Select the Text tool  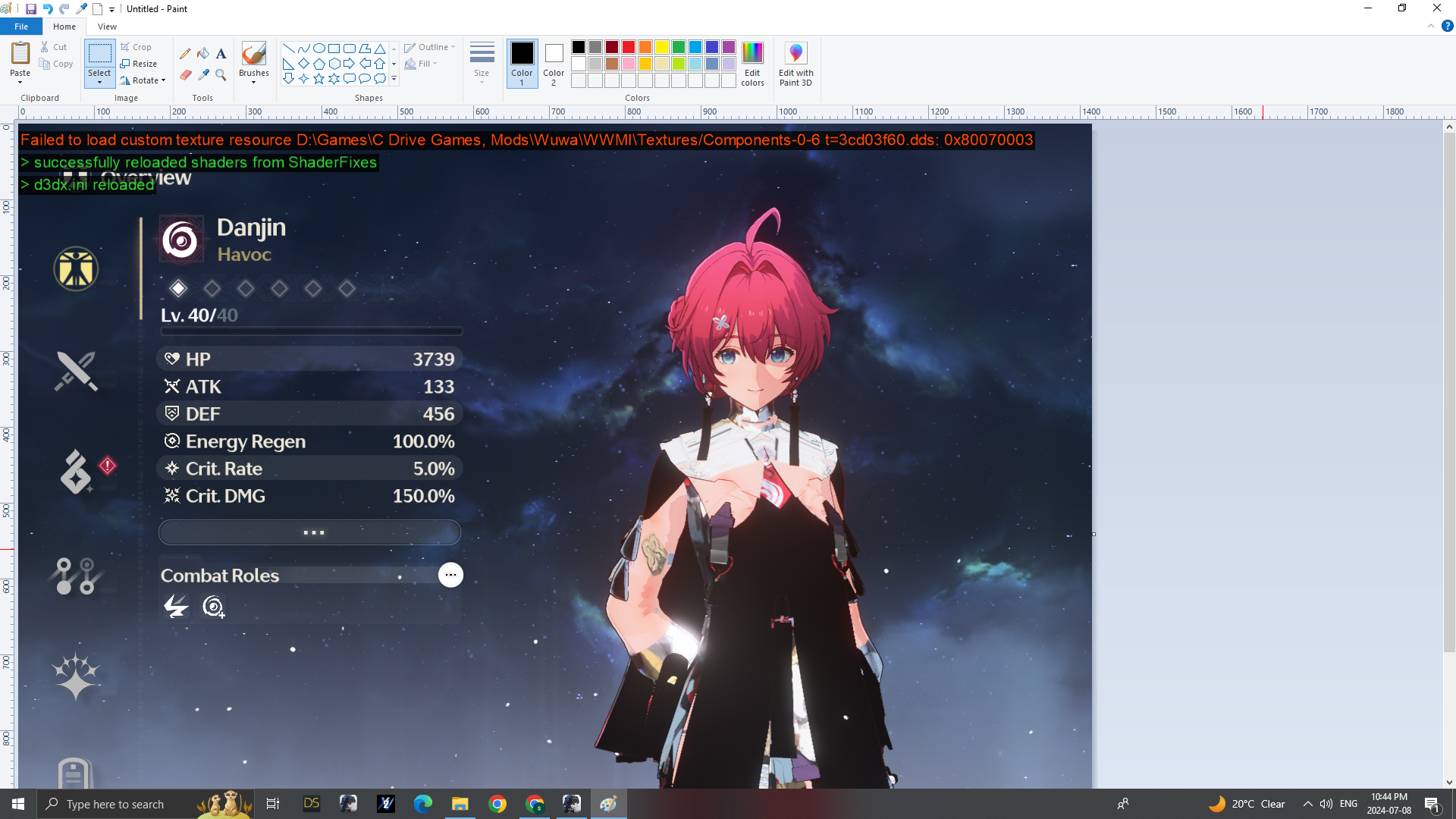point(221,53)
